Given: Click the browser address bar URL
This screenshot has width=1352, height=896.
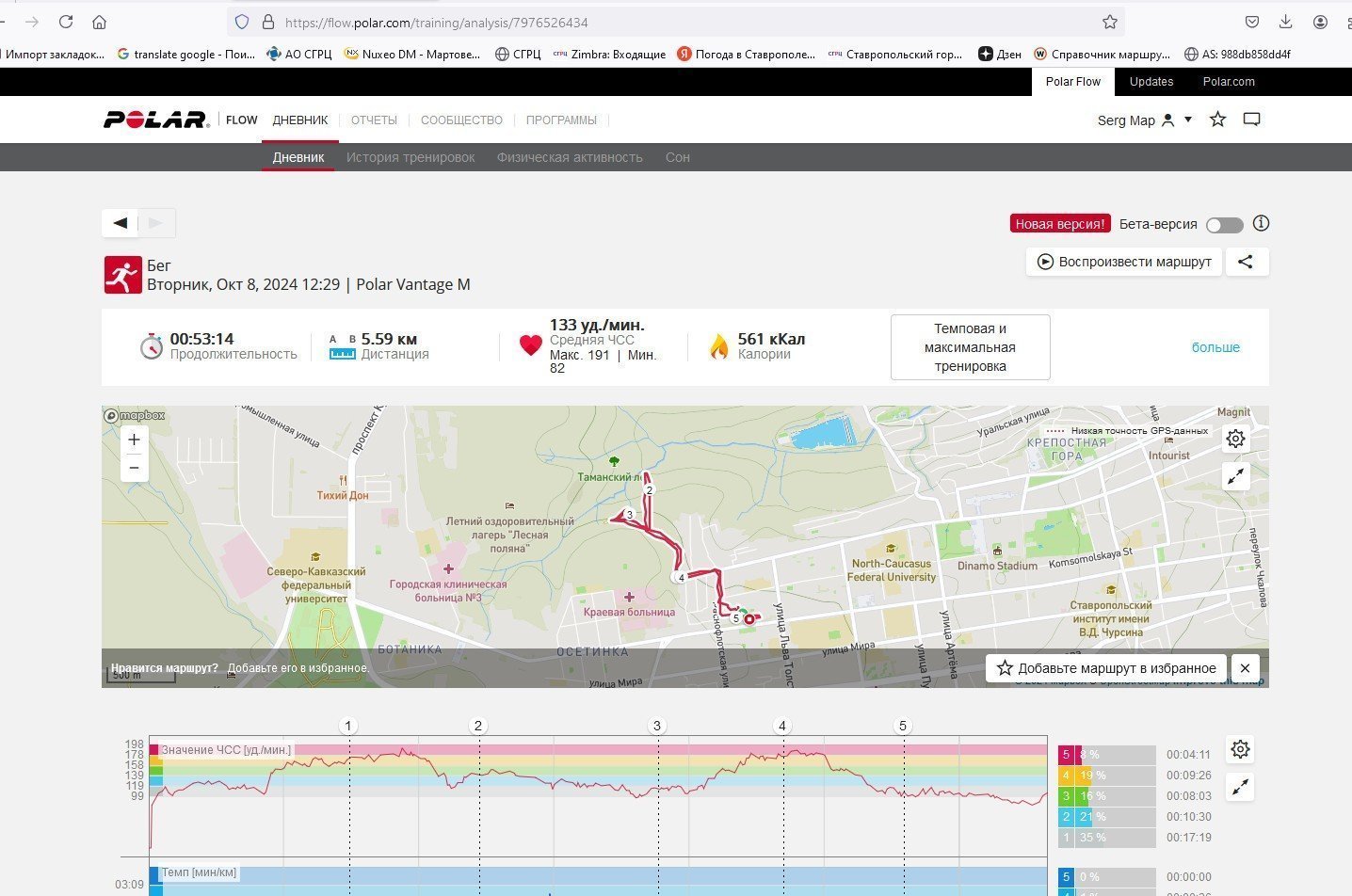Looking at the screenshot, I should [x=436, y=22].
